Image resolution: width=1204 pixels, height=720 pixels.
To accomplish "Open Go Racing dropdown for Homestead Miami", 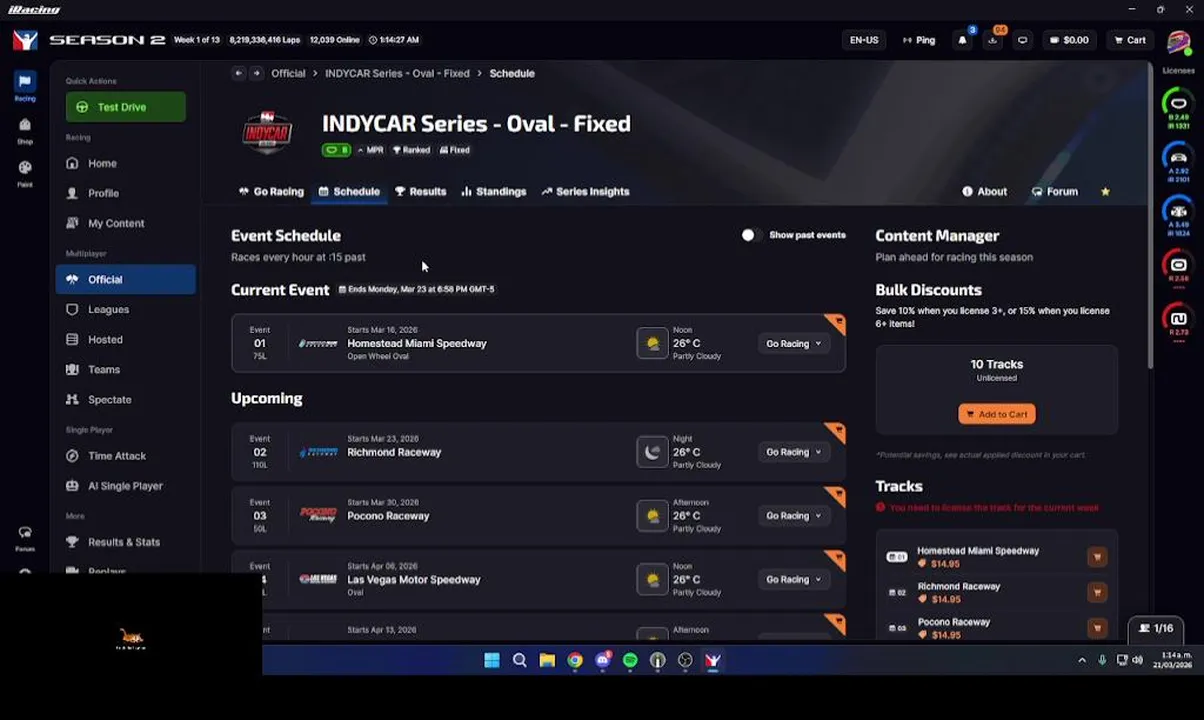I will click(793, 343).
